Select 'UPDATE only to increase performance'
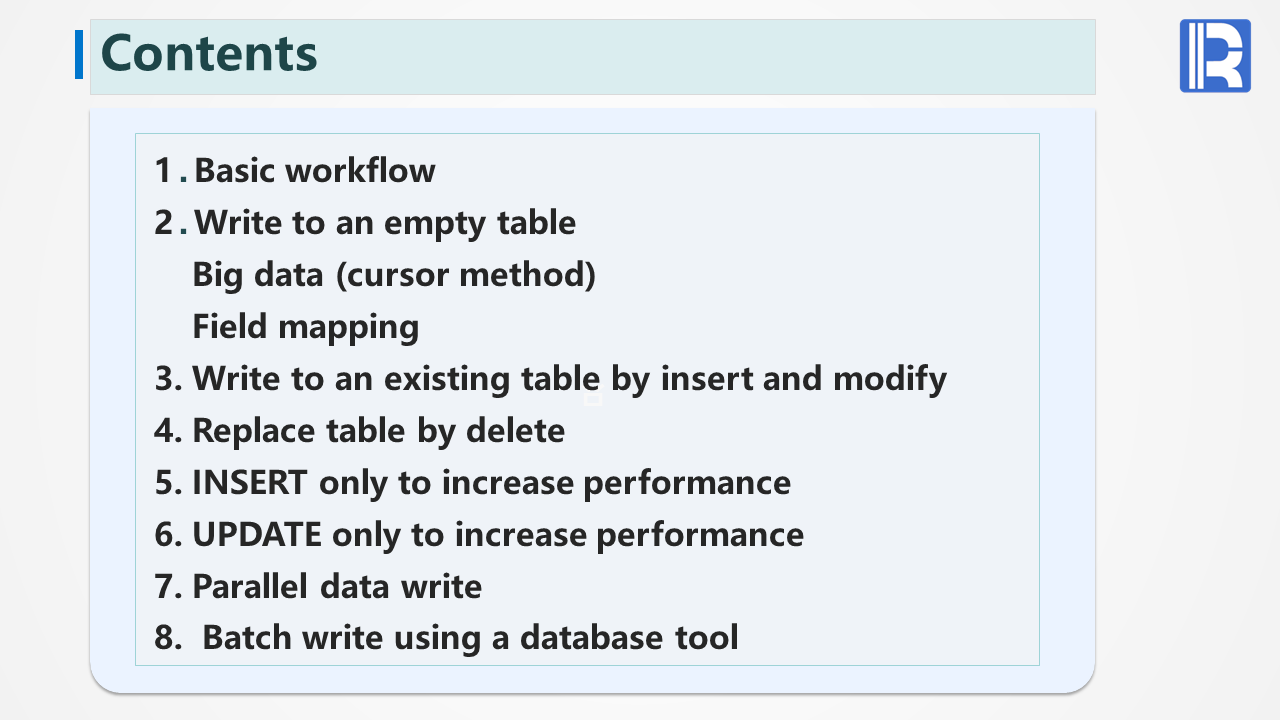The image size is (1280, 720). (x=497, y=534)
